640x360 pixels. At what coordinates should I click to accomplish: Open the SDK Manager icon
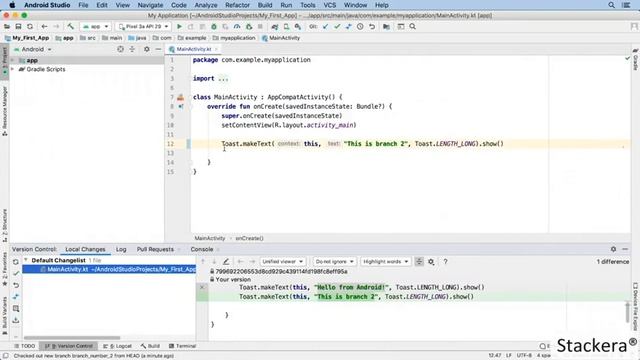click(x=298, y=27)
